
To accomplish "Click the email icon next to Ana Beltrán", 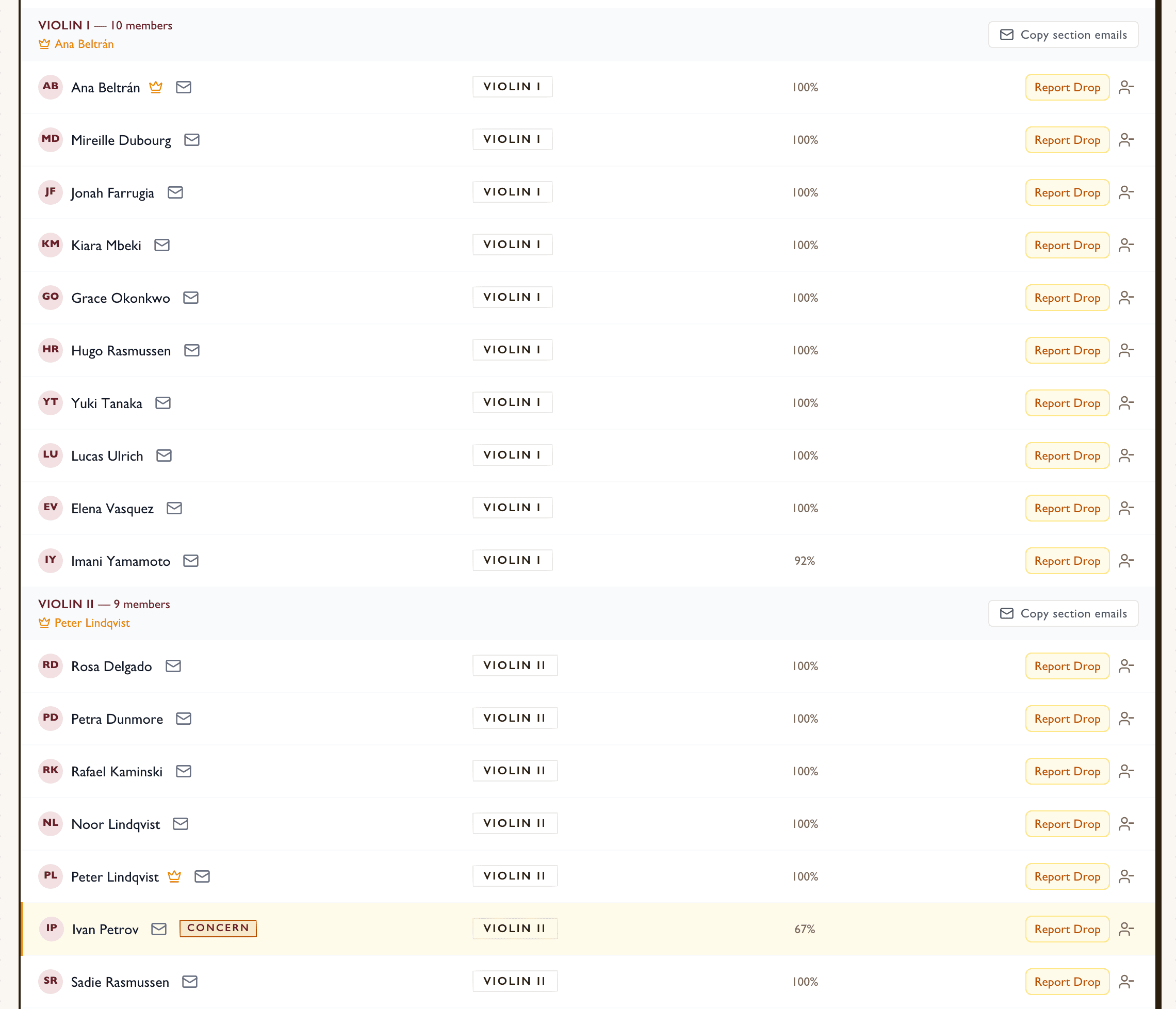I will [183, 87].
